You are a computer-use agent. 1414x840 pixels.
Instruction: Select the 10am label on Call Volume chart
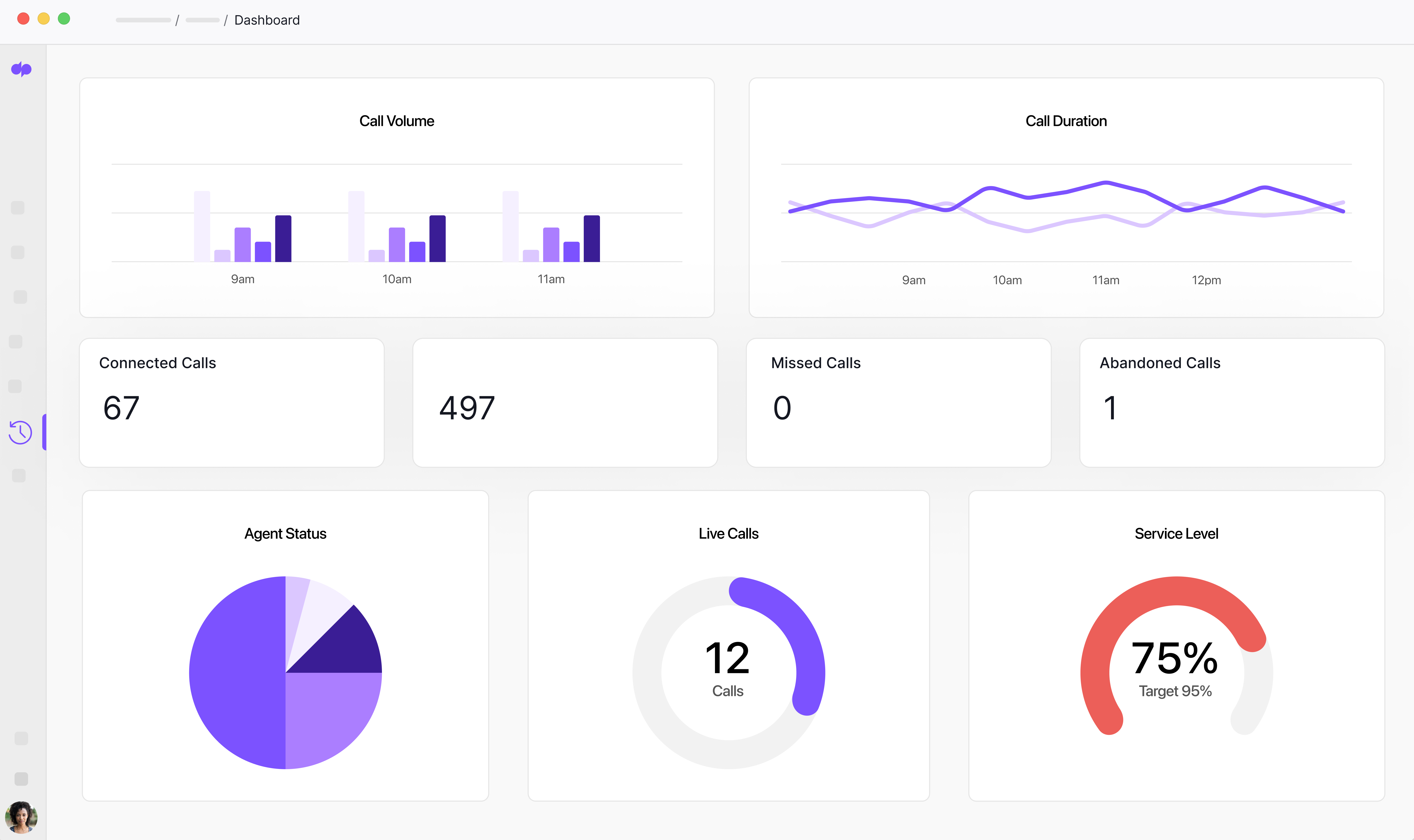pyautogui.click(x=397, y=279)
